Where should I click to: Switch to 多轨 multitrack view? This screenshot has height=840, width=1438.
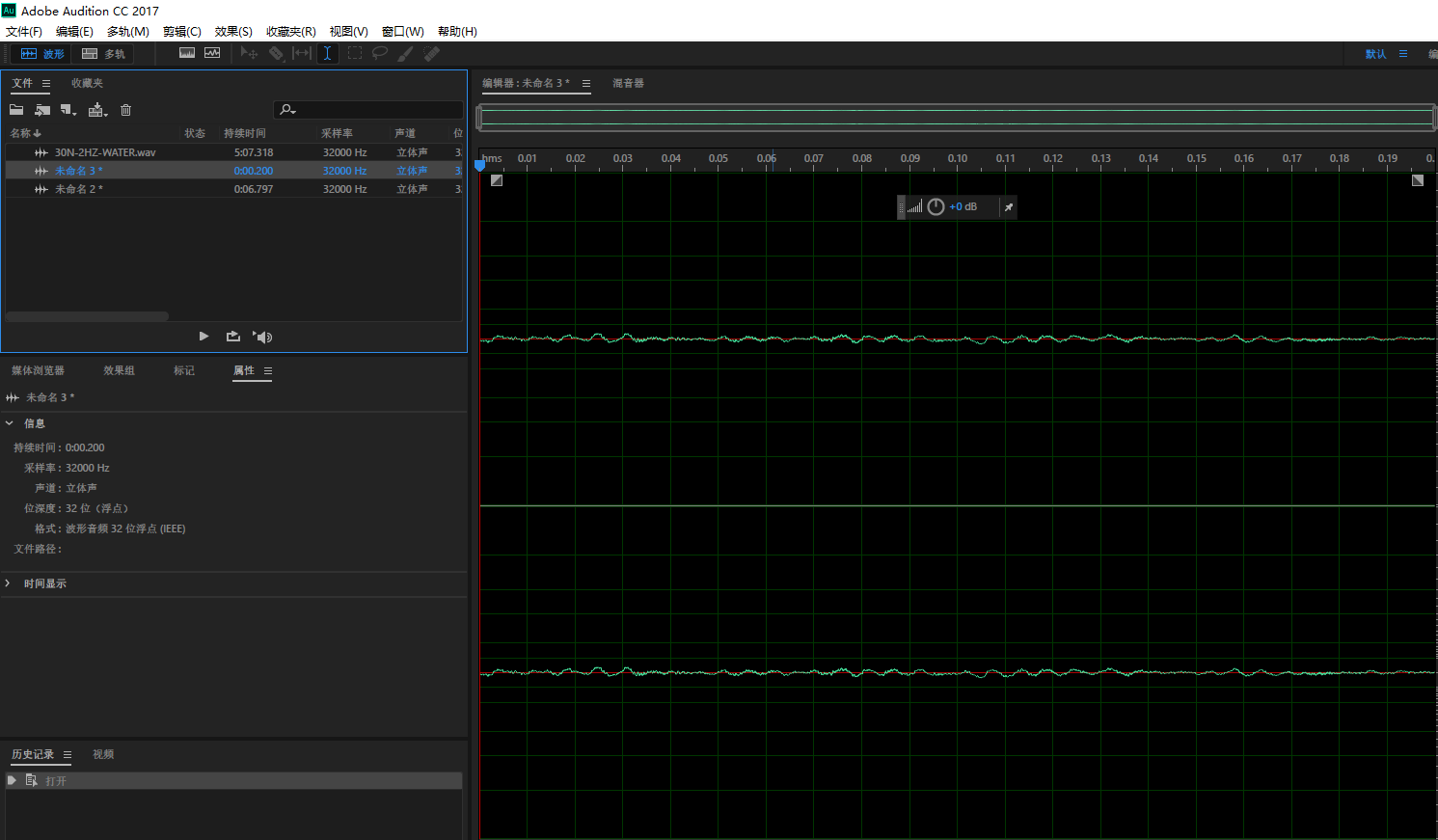104,54
